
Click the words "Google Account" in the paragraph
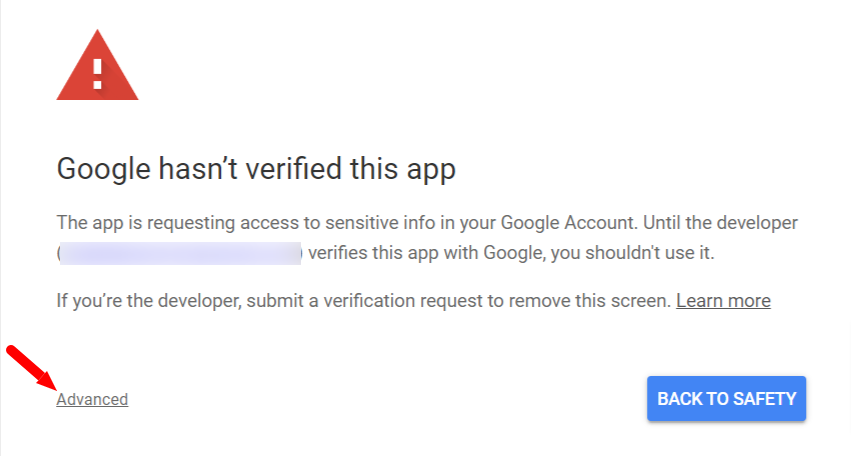(567, 223)
